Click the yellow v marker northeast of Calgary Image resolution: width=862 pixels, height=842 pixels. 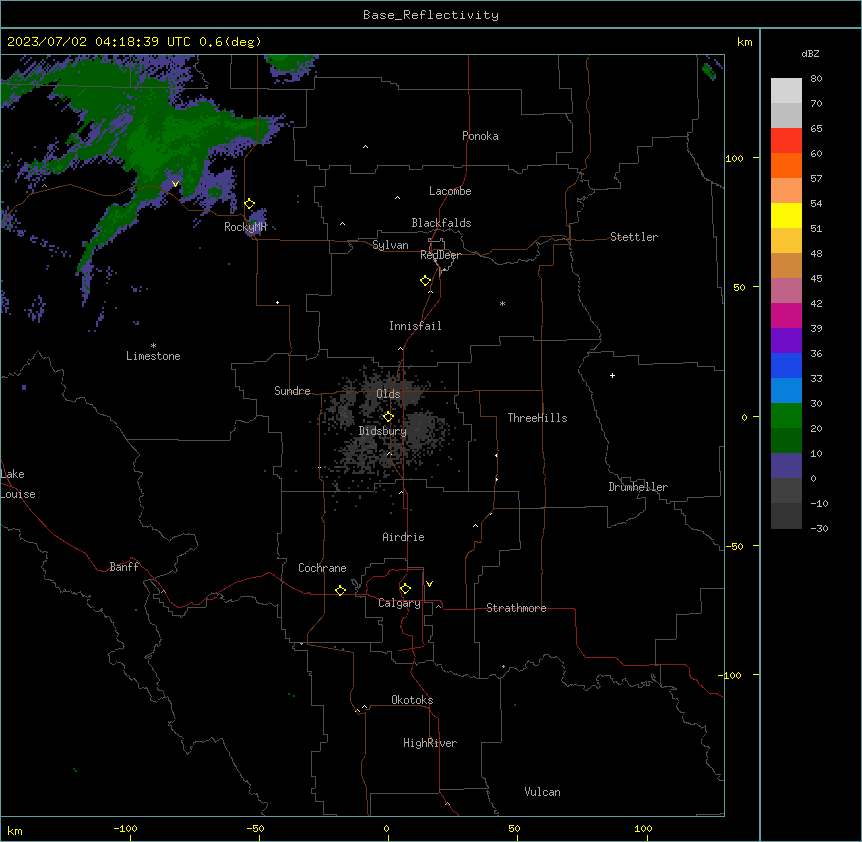[x=429, y=584]
